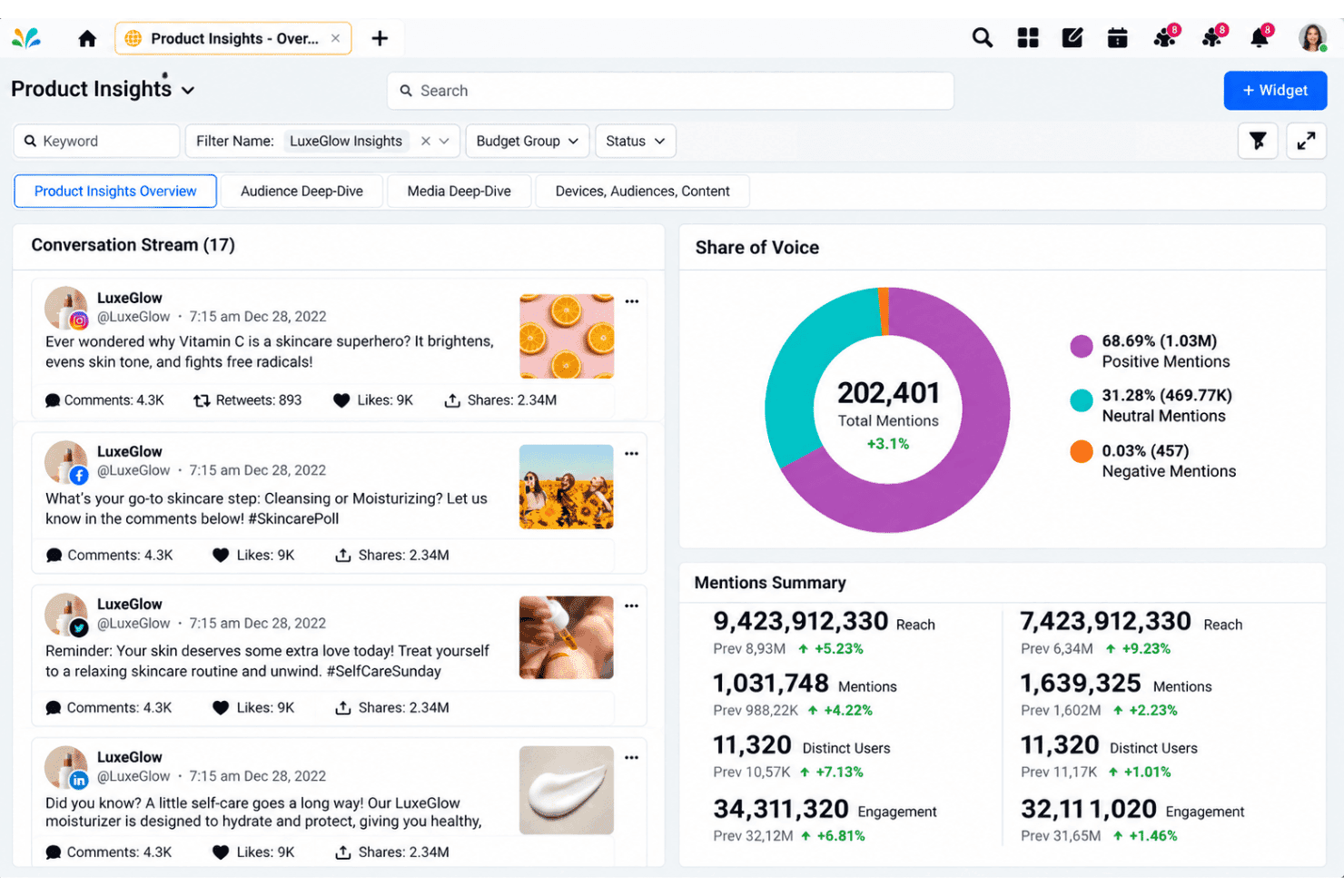The width and height of the screenshot is (1344, 896).
Task: Switch to Devices, Audiences, Content tab
Action: pos(642,191)
